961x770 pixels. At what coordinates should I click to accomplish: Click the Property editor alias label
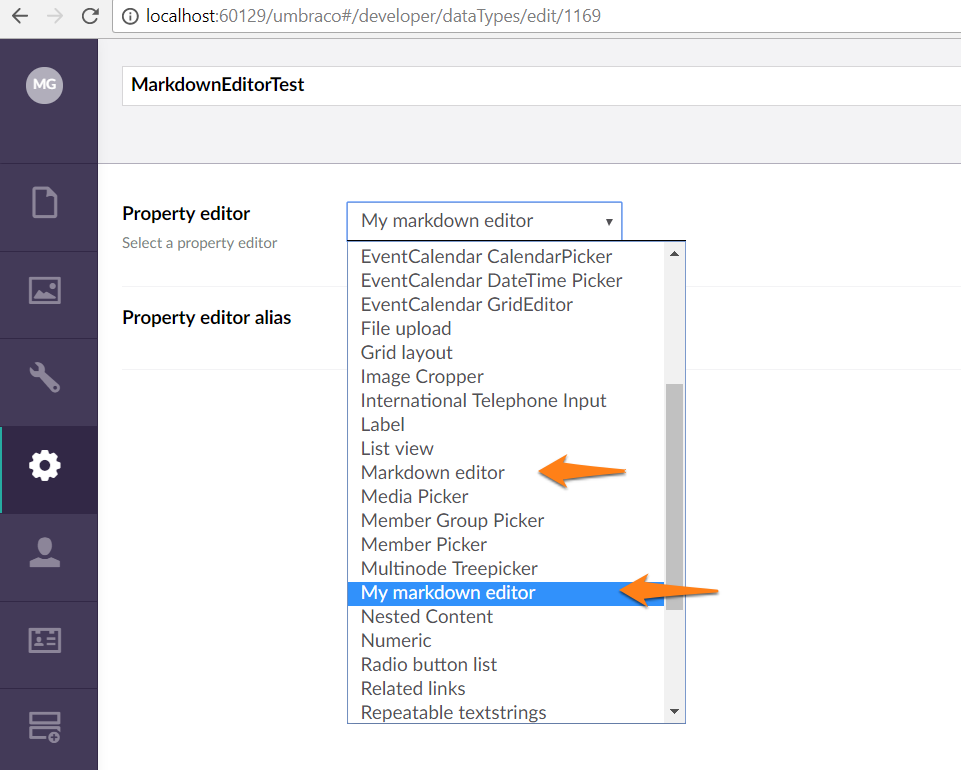(x=207, y=318)
